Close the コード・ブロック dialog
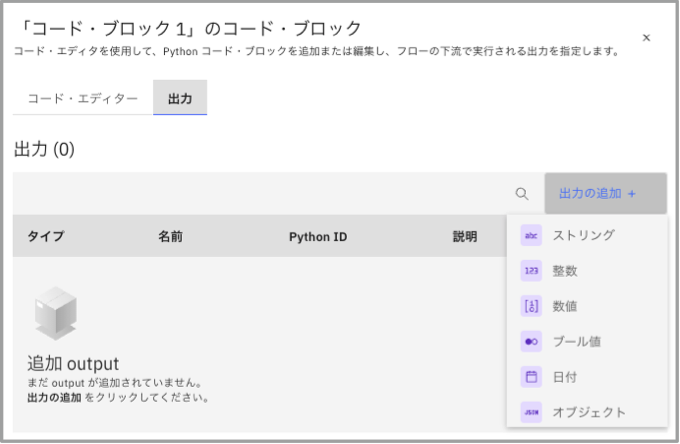The image size is (680, 444). [x=646, y=38]
